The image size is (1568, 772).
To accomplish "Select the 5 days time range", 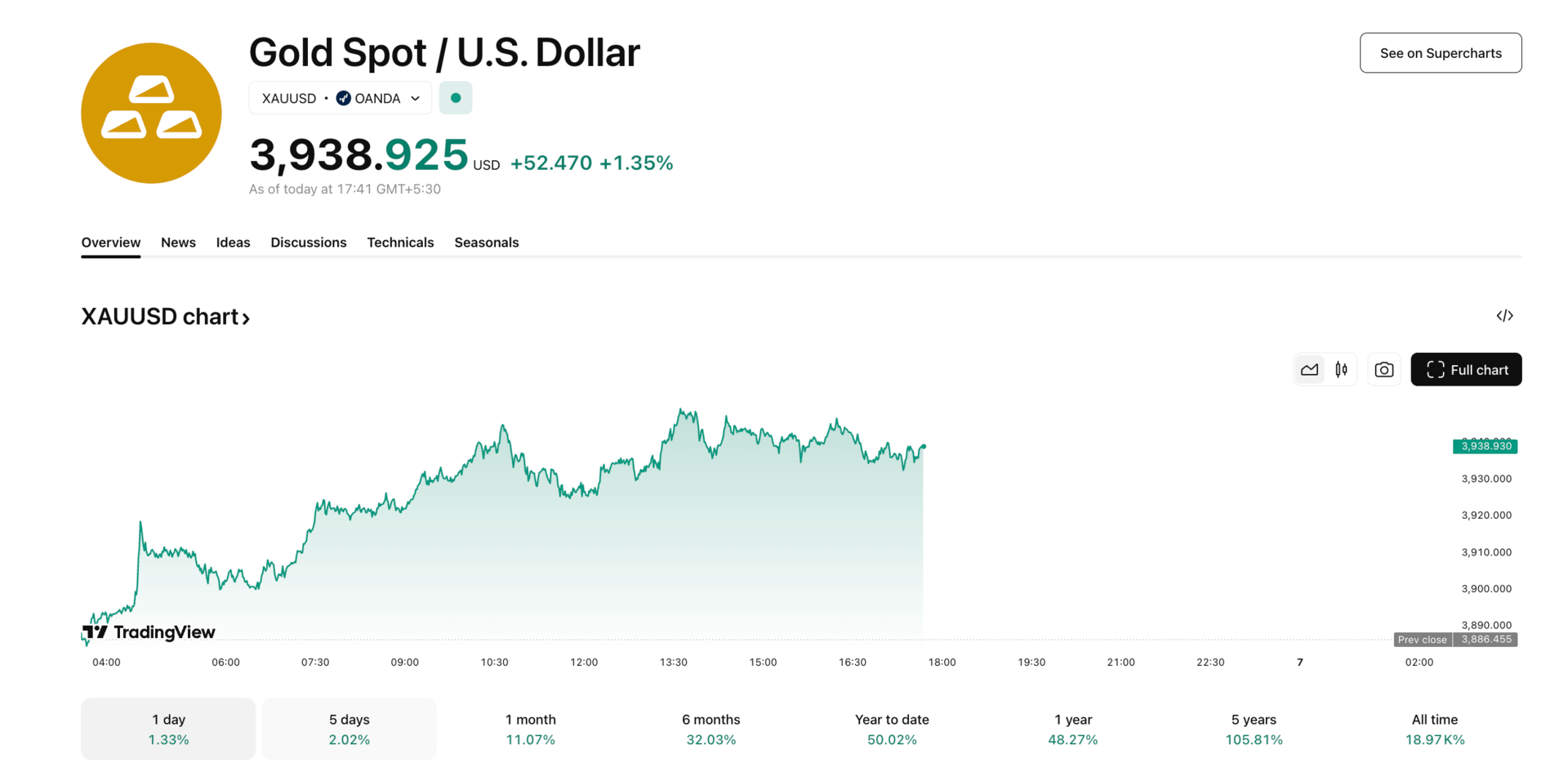I will [x=349, y=729].
